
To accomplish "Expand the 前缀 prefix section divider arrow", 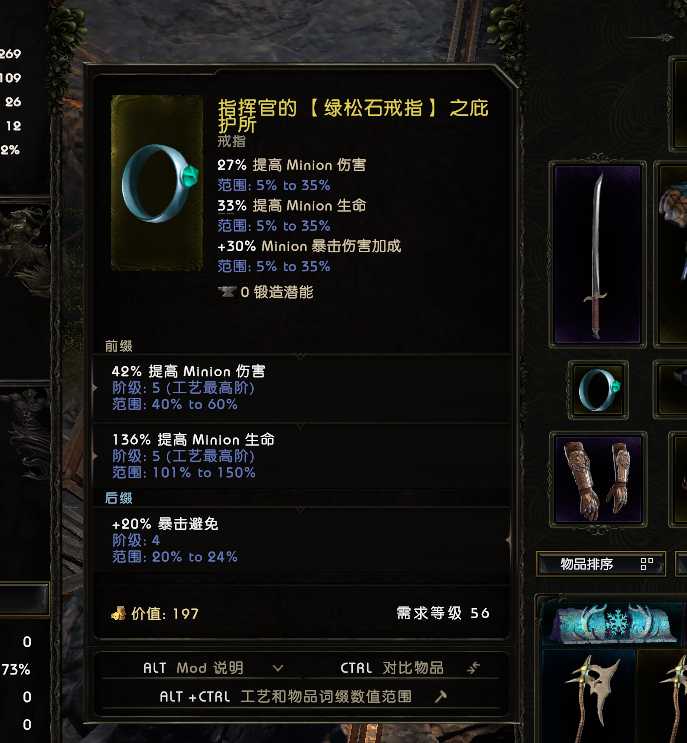I will point(300,355).
